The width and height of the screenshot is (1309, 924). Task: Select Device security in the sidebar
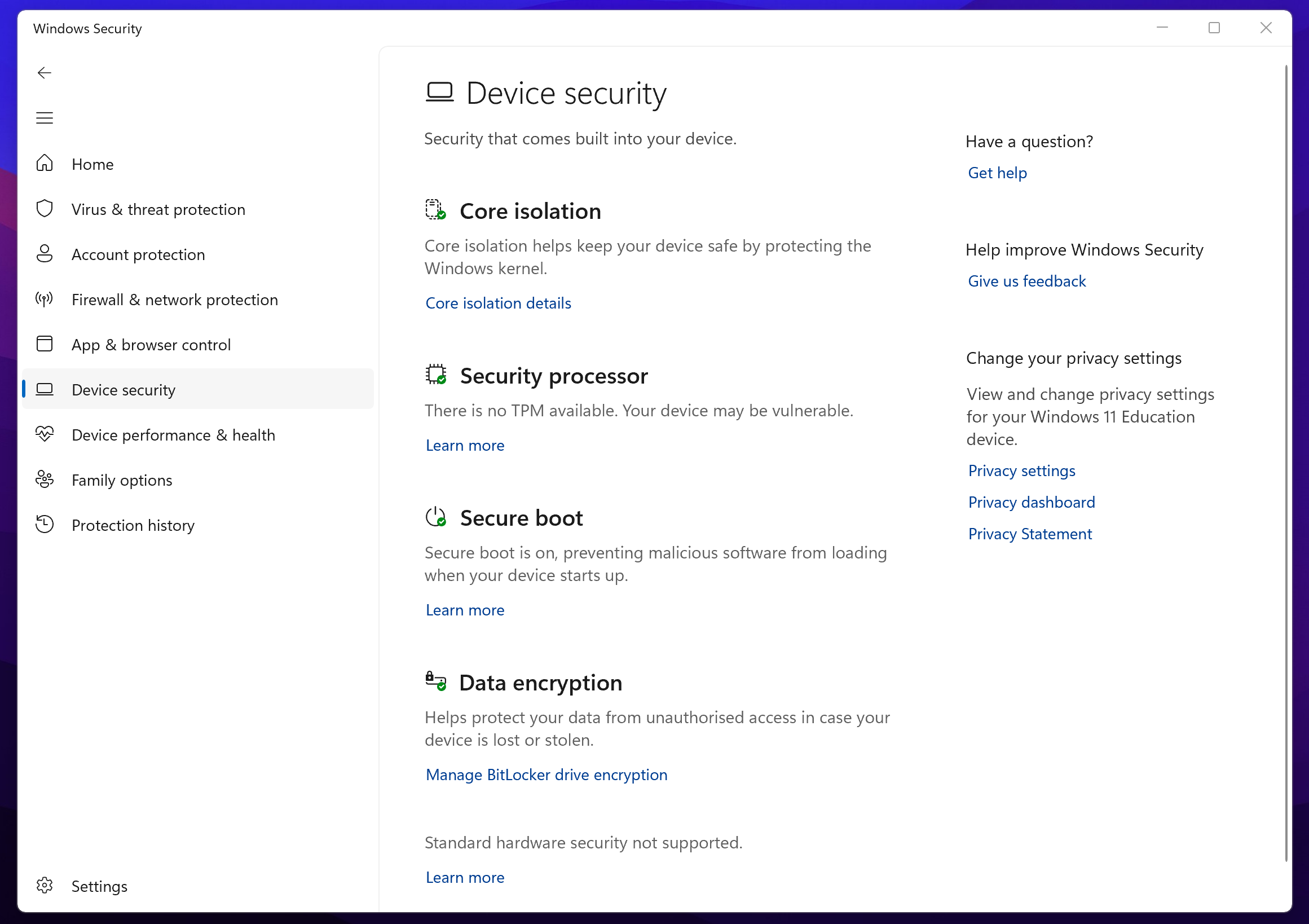pyautogui.click(x=124, y=390)
